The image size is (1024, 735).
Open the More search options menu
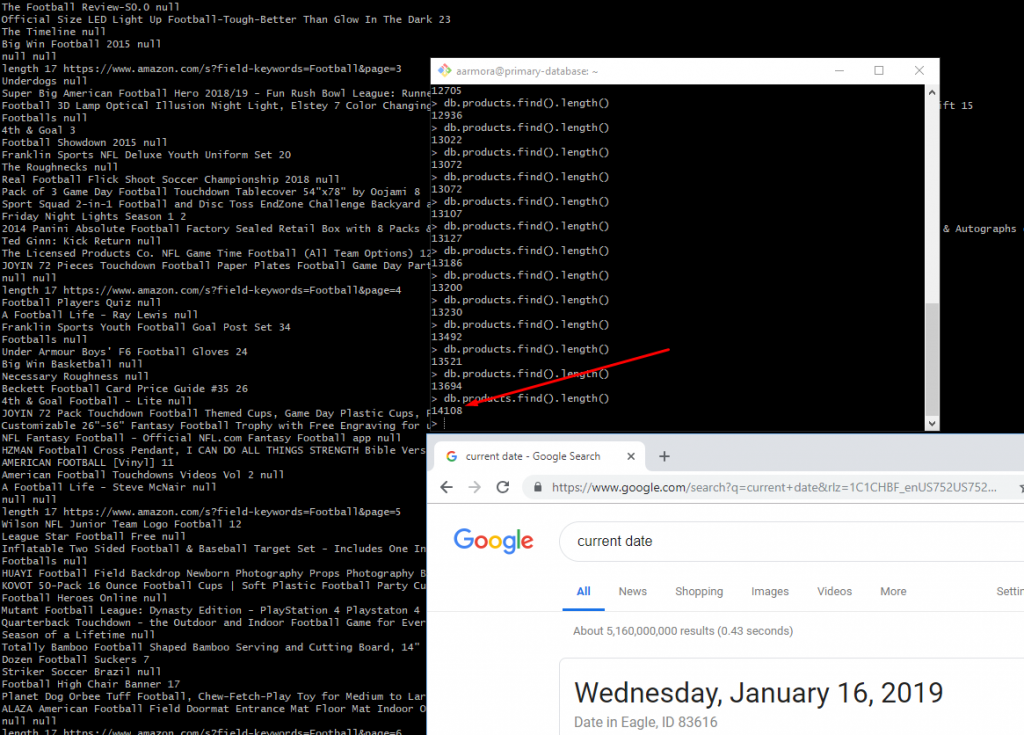pyautogui.click(x=893, y=591)
